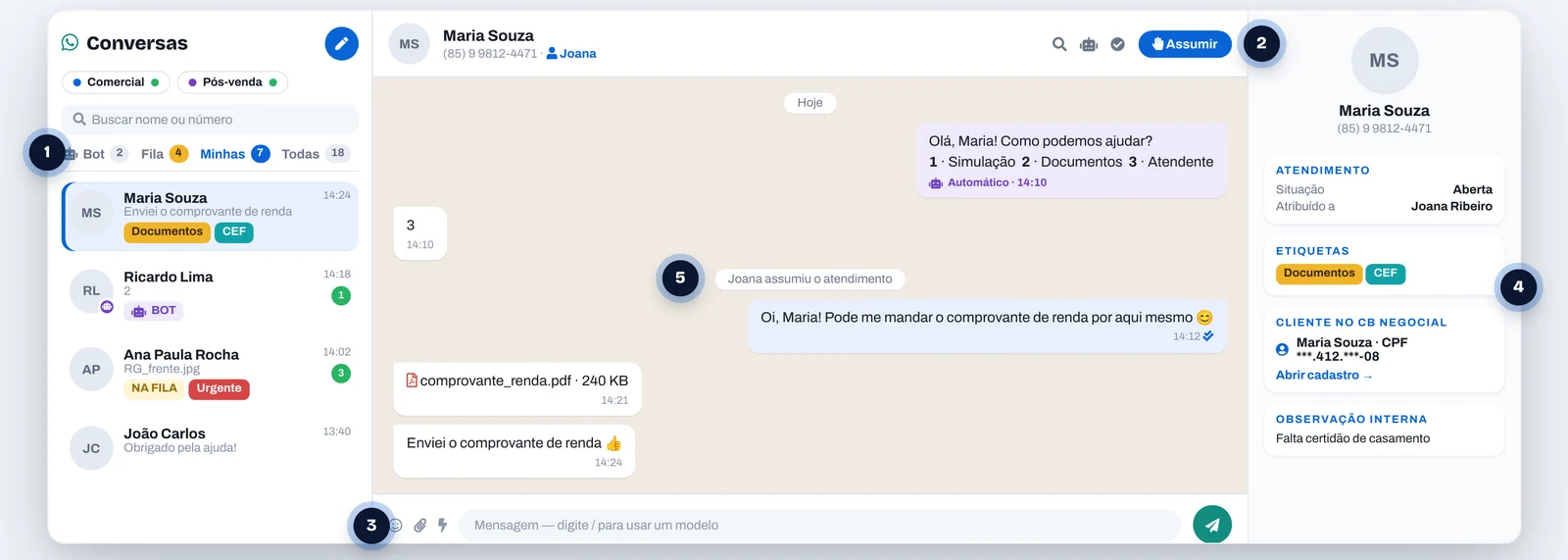Viewport: 1568px width, 560px height.
Task: Click the Joana assignee link in header
Action: [x=571, y=54]
